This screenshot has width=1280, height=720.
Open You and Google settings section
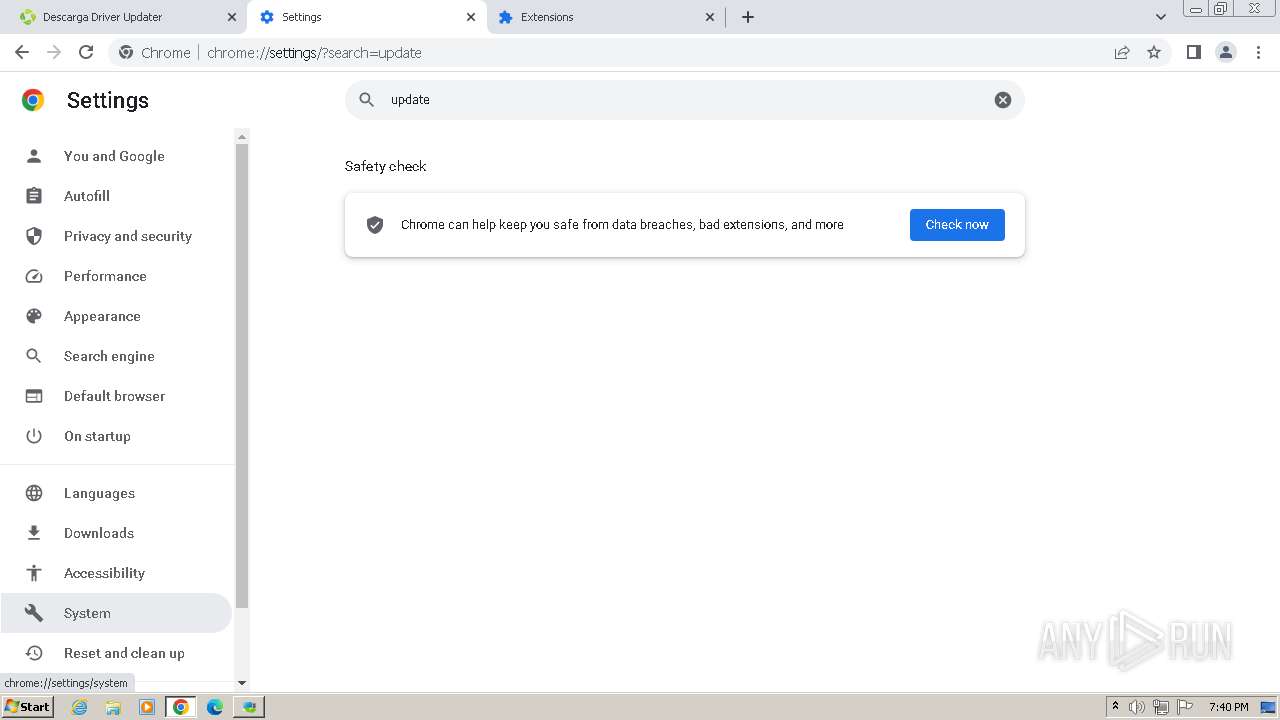116,156
